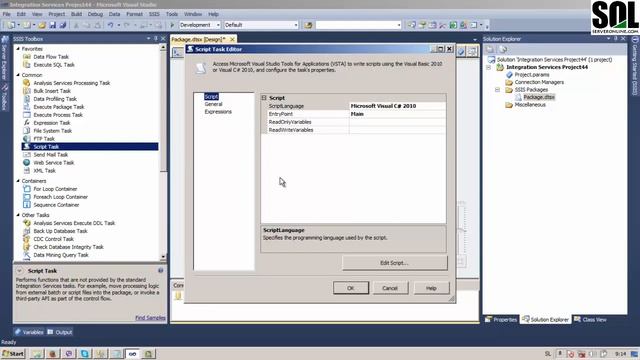Select the Expression Task icon
The image size is (640, 360).
pos(27,122)
